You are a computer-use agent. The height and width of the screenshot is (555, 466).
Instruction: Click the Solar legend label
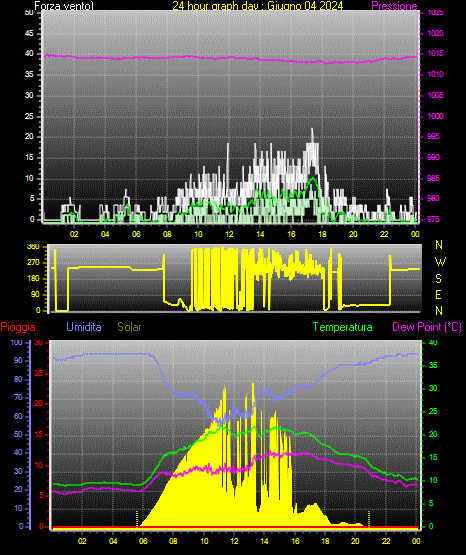(129, 327)
